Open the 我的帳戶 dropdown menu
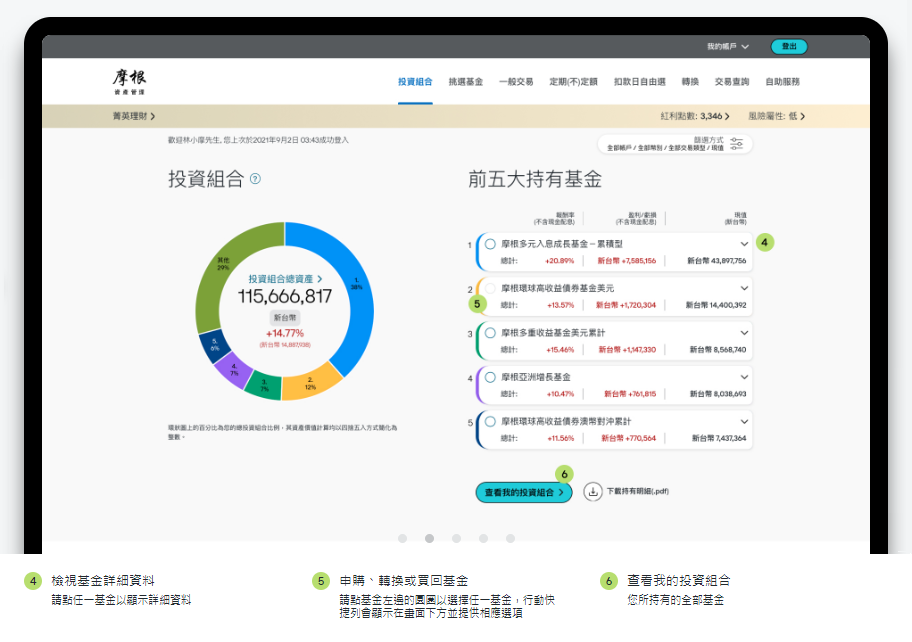 [728, 47]
